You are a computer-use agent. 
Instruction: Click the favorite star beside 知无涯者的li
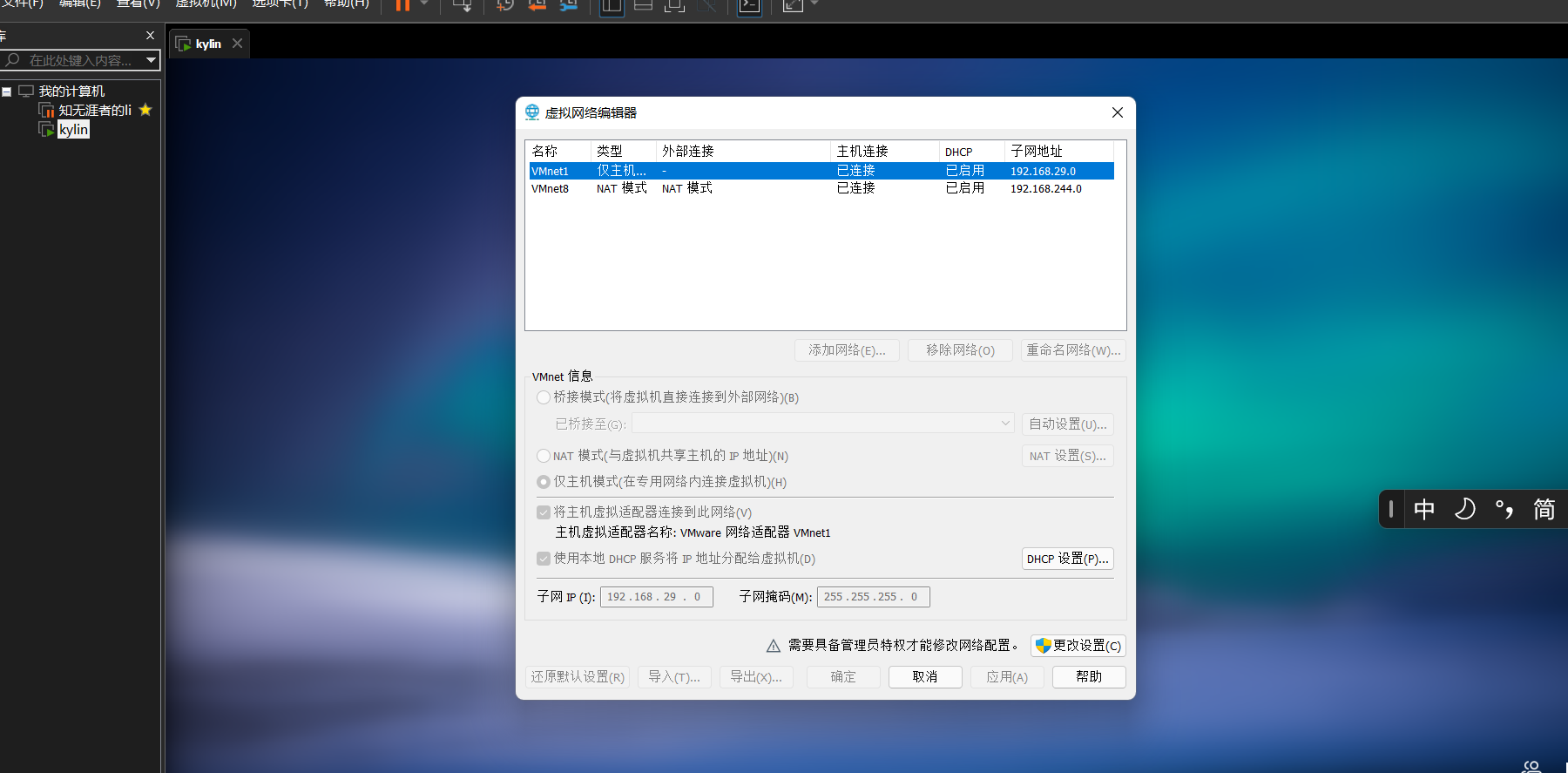point(145,110)
